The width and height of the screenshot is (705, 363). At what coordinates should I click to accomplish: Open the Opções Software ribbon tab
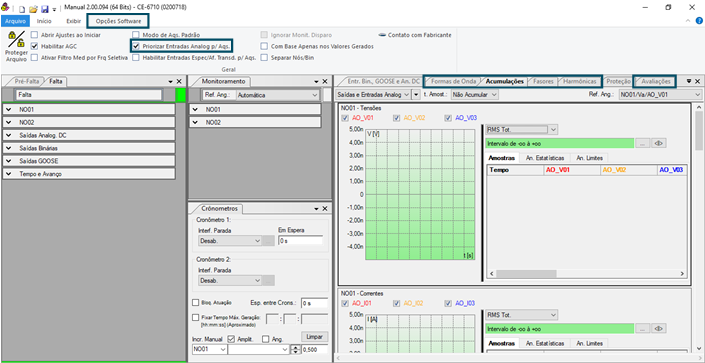118,21
